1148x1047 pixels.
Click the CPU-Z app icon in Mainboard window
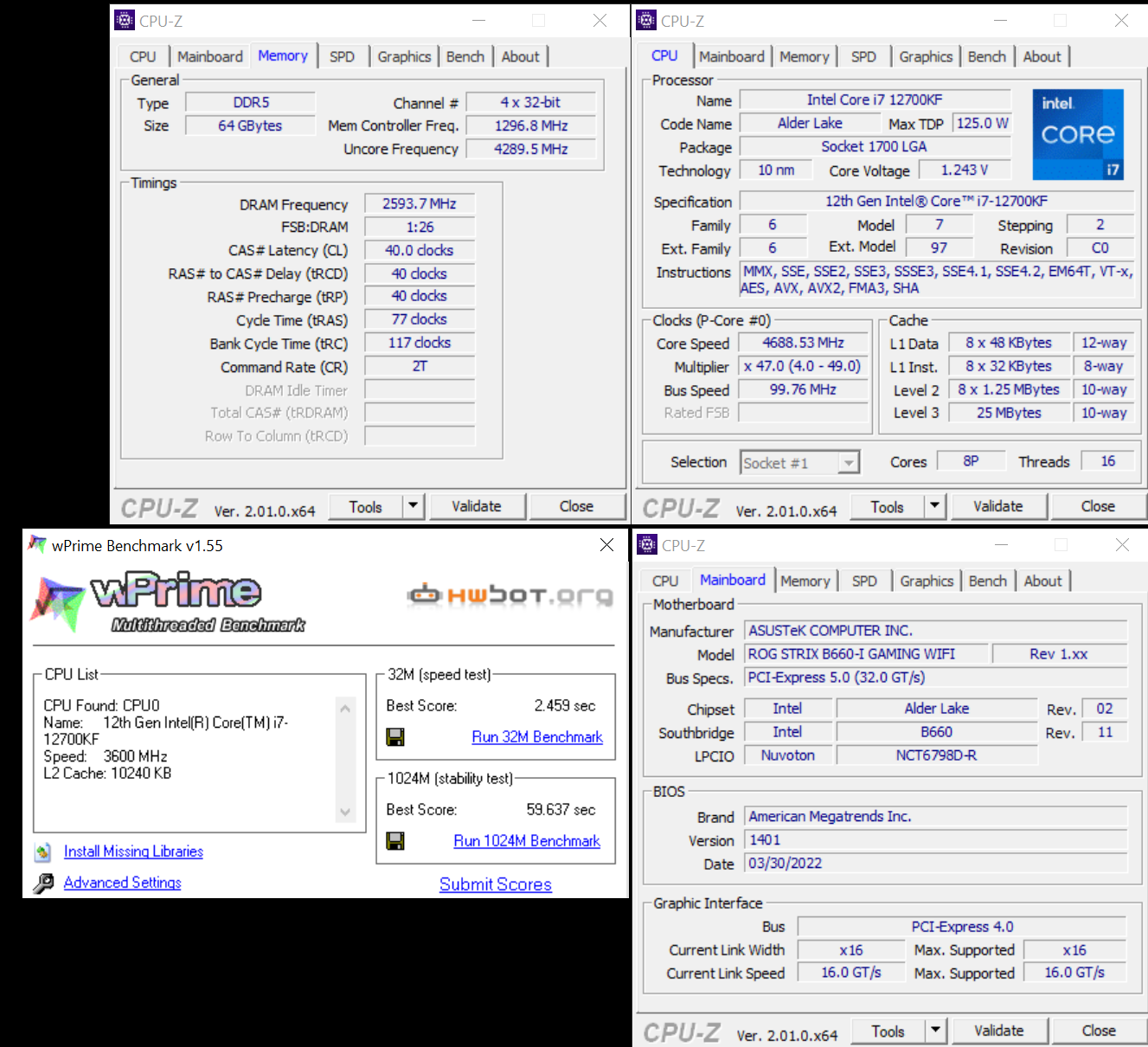coord(647,544)
